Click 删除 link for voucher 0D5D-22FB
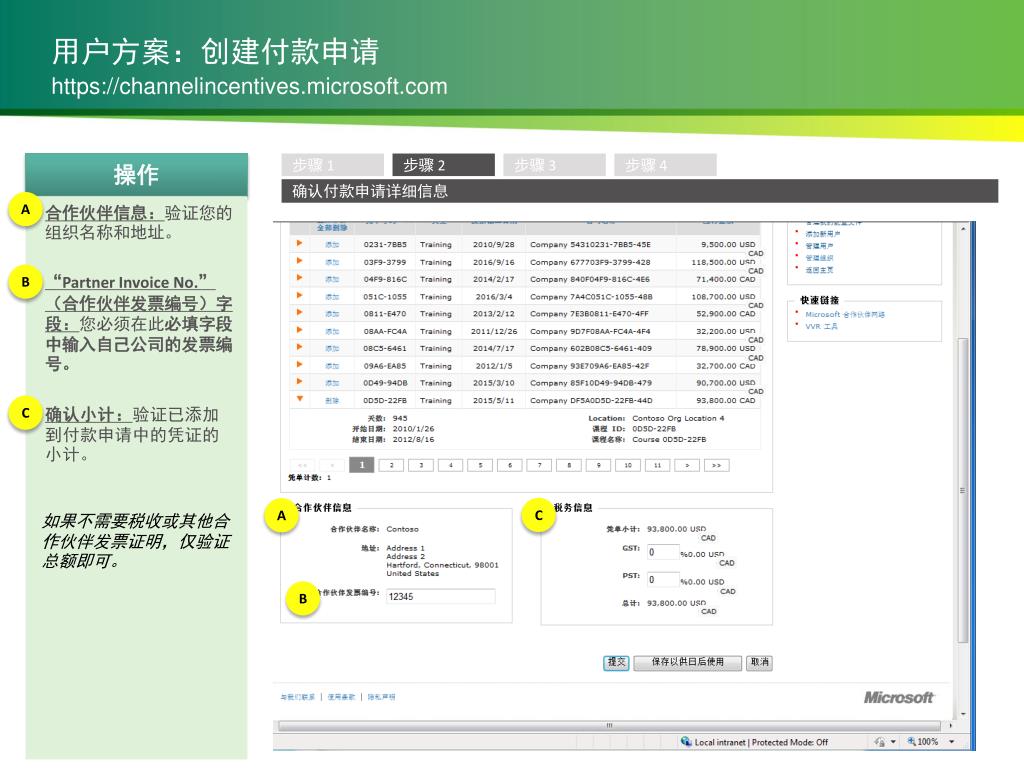Image resolution: width=1024 pixels, height=768 pixels. pos(332,401)
